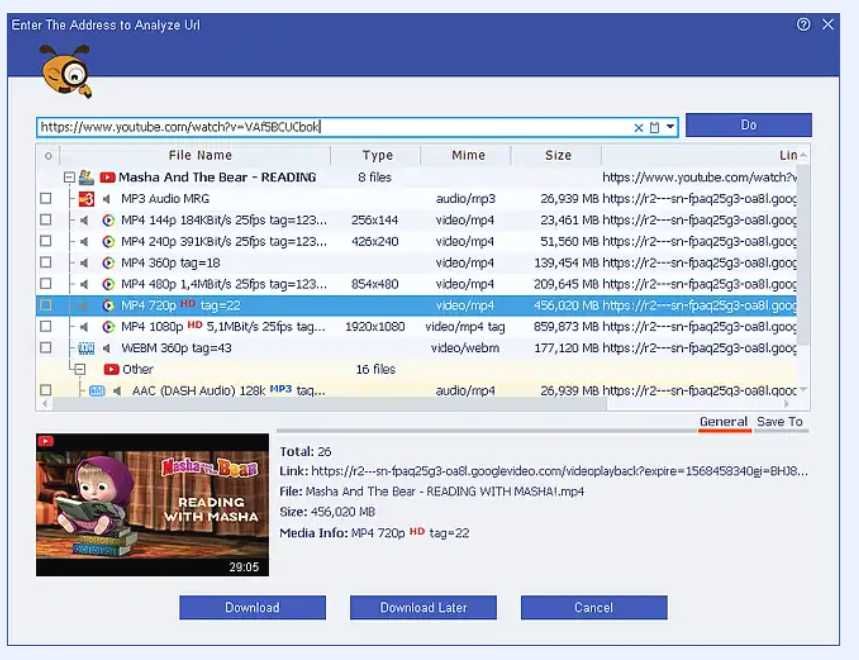Click the video icon of MP4 240p row
This screenshot has width=859, height=660.
pyautogui.click(x=108, y=242)
